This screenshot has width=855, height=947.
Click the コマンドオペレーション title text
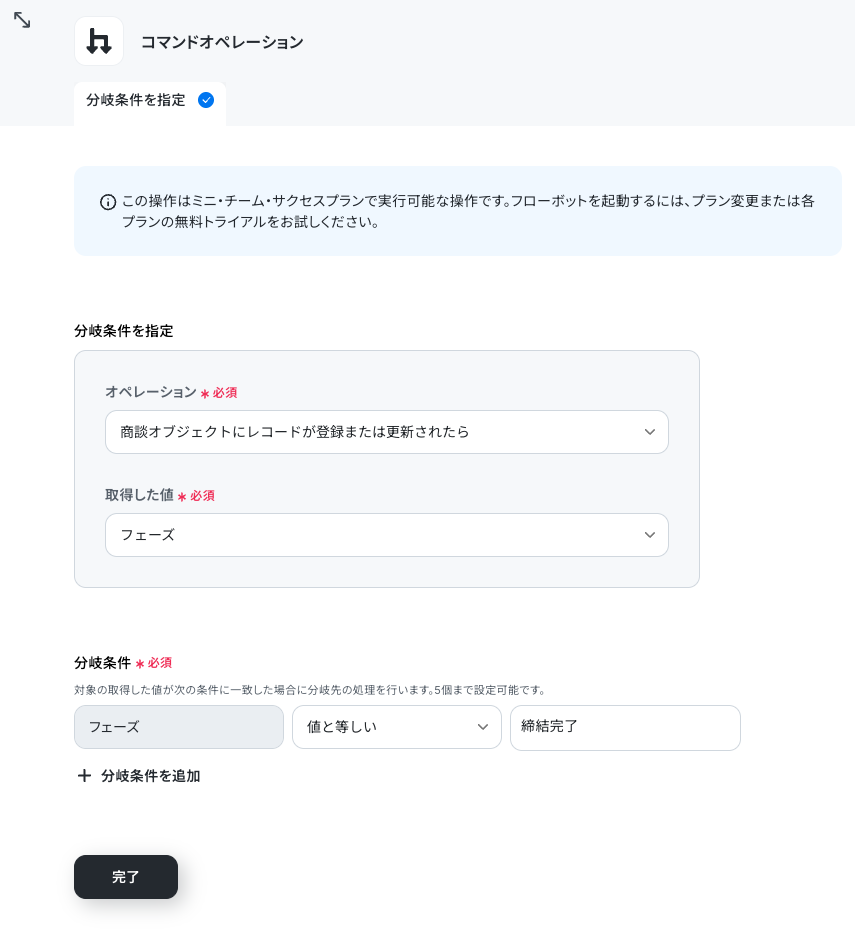pyautogui.click(x=222, y=42)
